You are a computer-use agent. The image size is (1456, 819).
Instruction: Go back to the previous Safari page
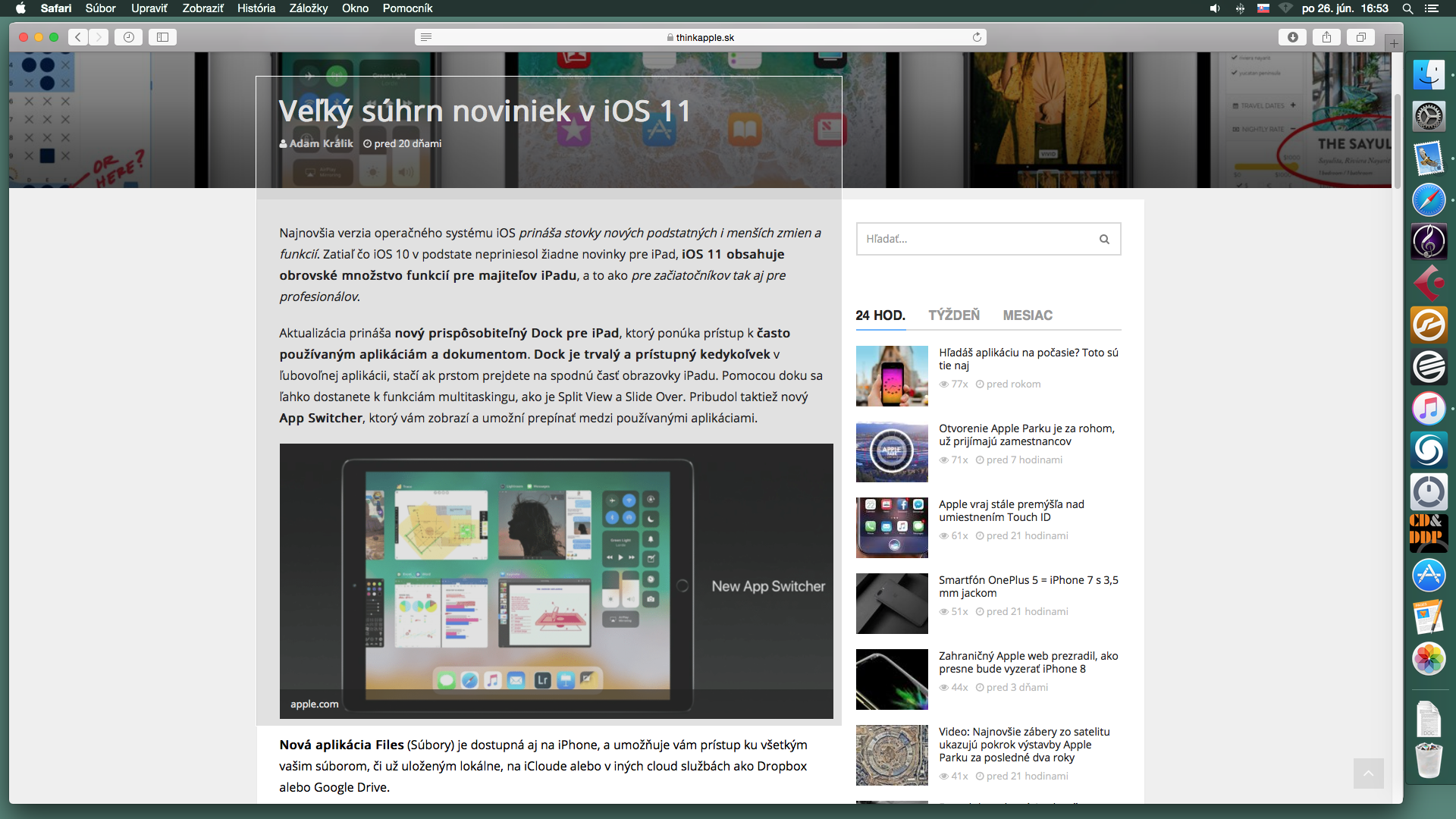(x=77, y=37)
